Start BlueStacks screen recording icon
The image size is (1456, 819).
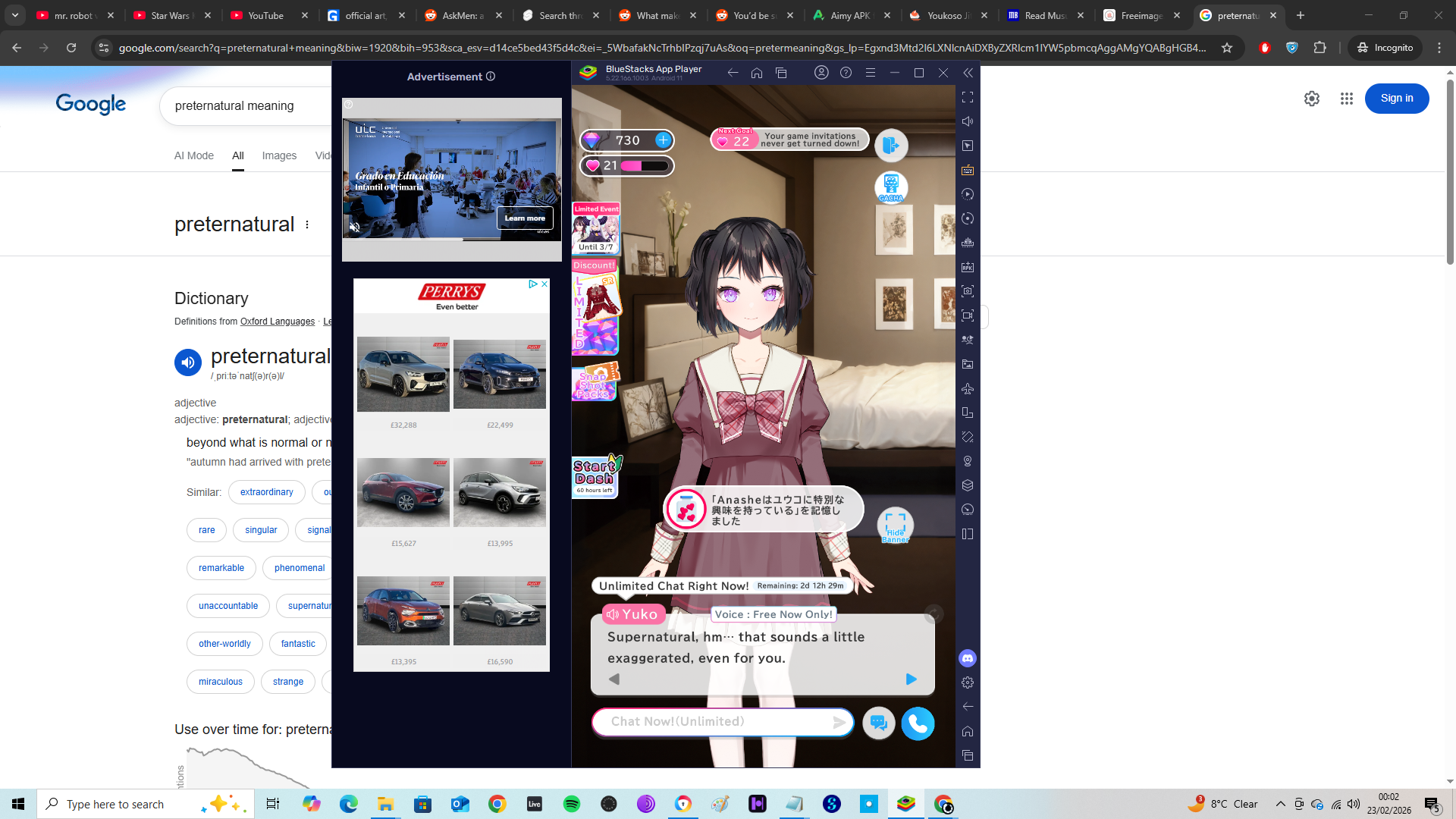(x=968, y=315)
